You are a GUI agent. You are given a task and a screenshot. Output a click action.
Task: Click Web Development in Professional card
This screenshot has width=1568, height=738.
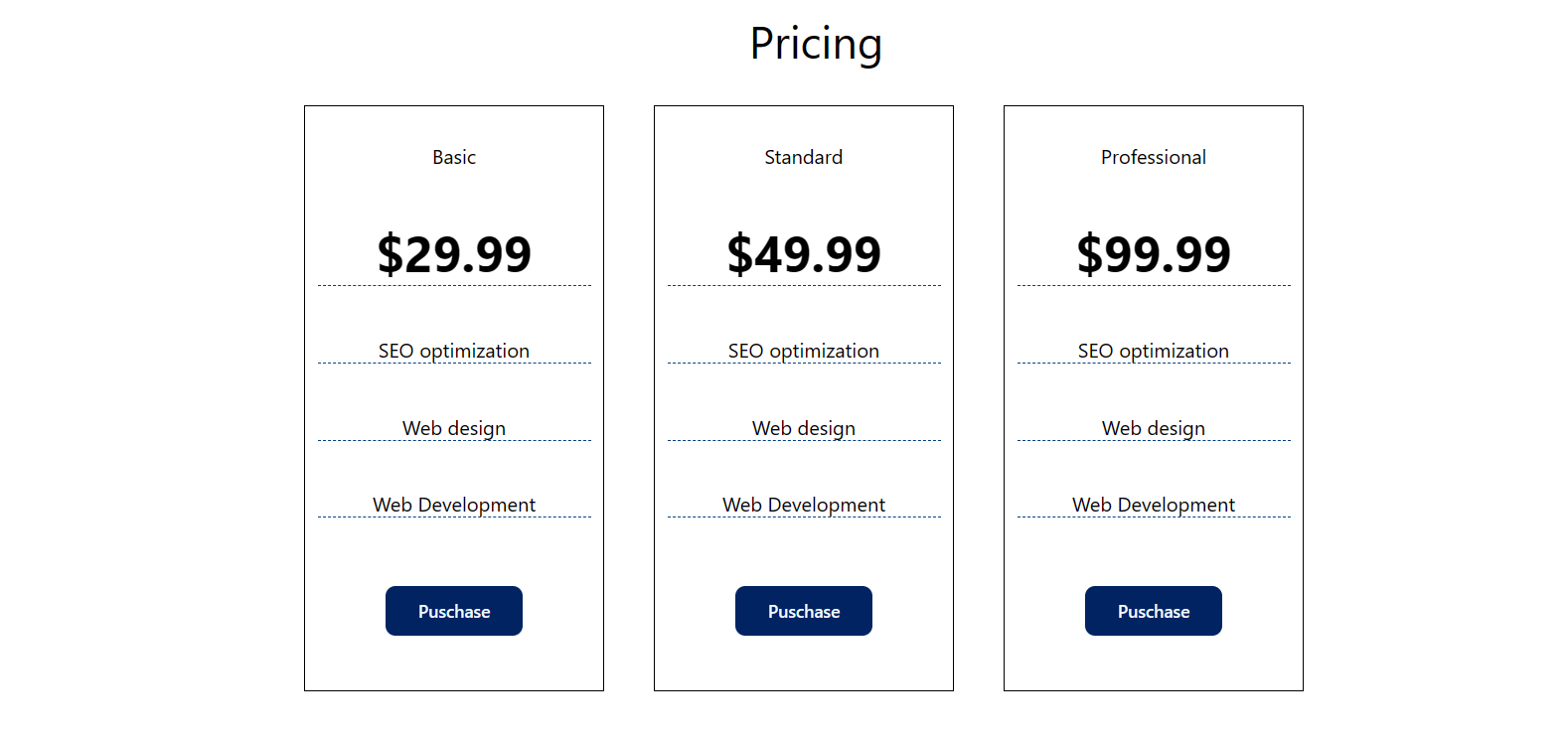pos(1154,505)
